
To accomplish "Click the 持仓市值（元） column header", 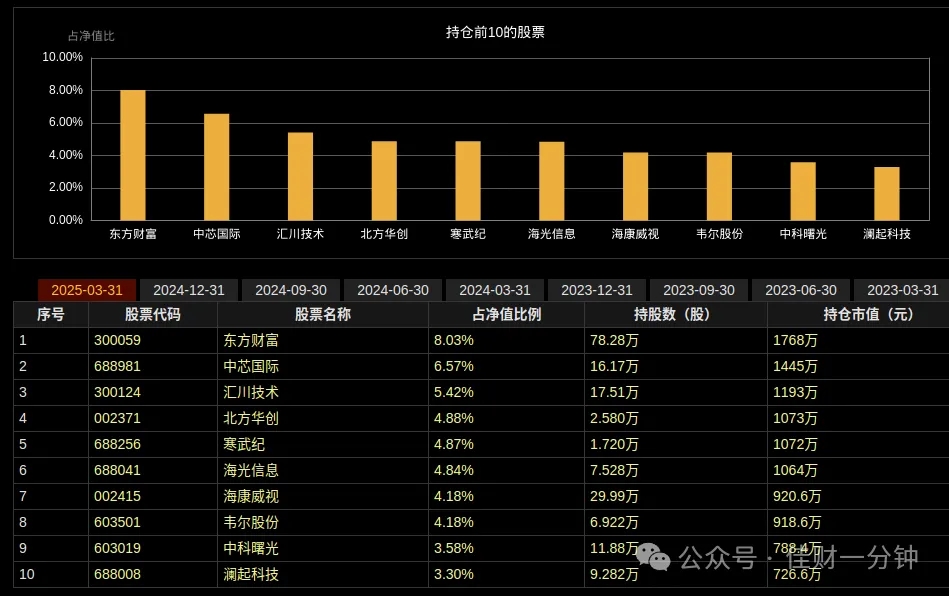I will pos(858,315).
